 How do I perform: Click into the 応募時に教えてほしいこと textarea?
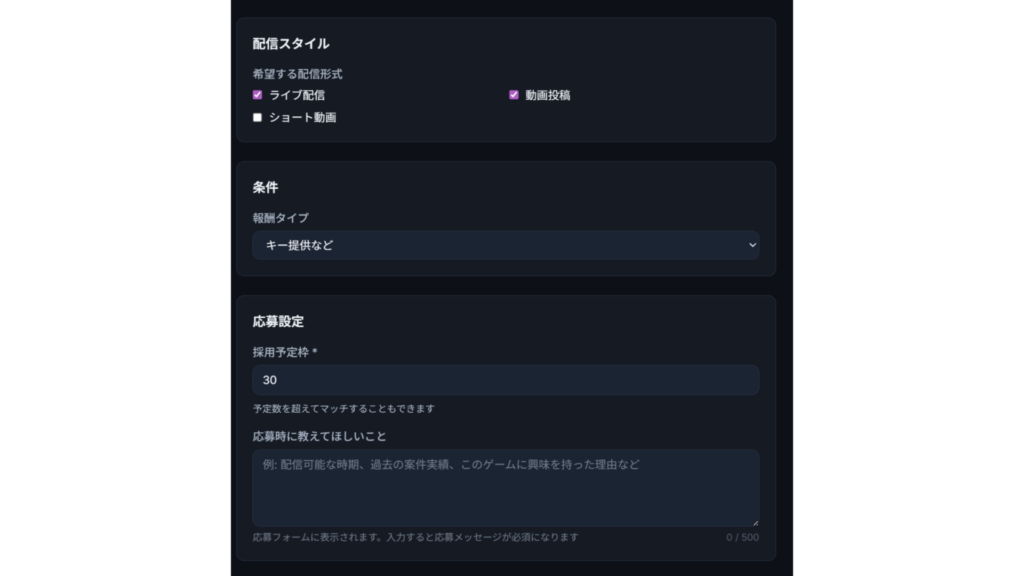coord(505,488)
